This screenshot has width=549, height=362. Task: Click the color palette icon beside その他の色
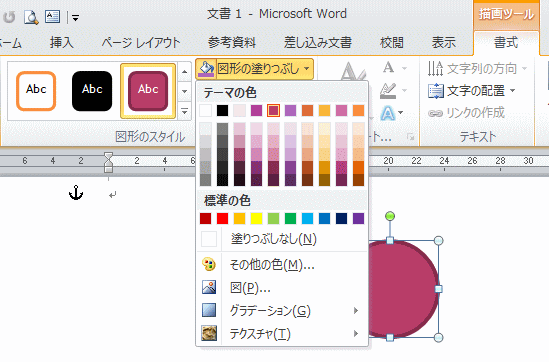coord(209,264)
